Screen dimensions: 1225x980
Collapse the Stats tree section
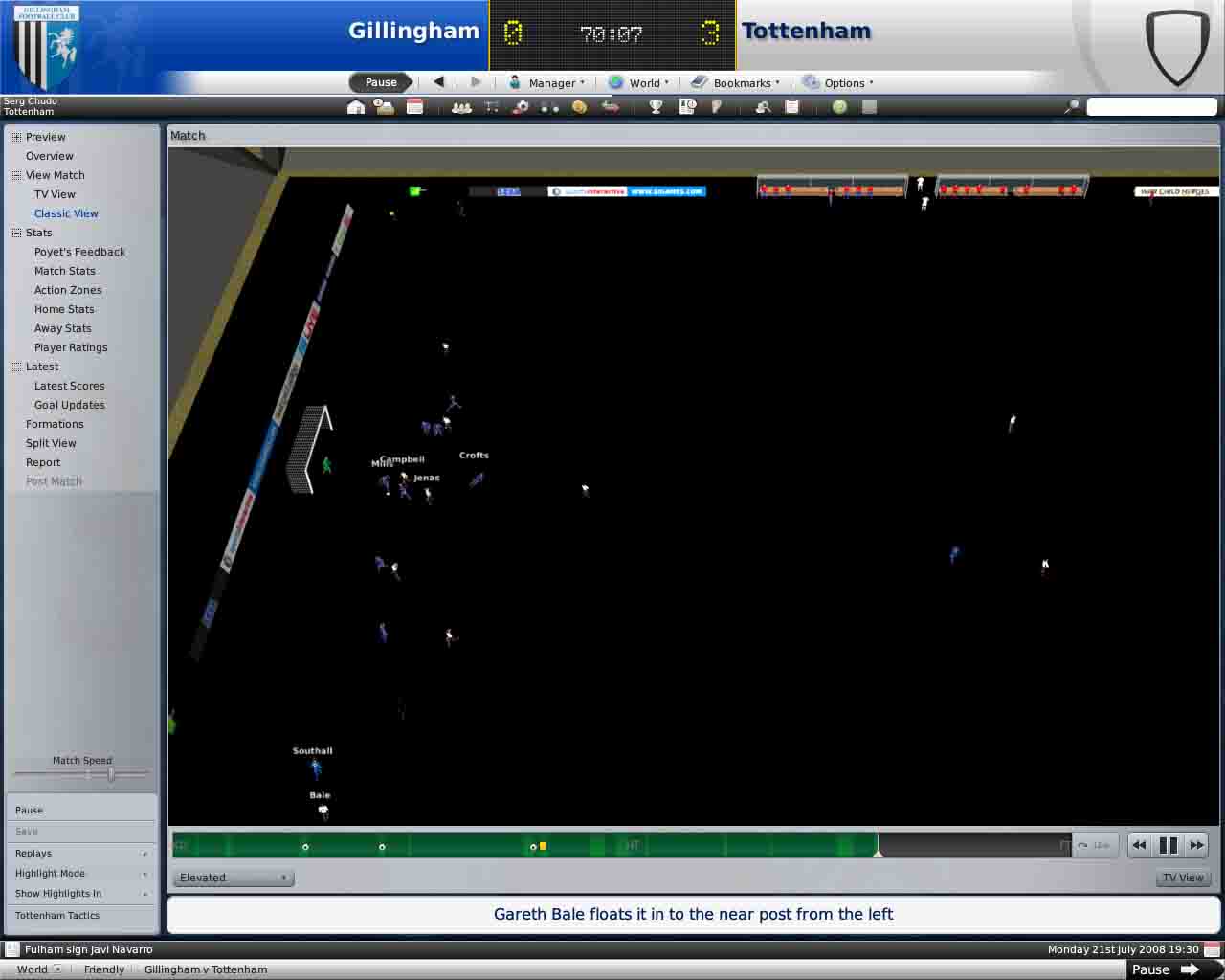pos(16,233)
